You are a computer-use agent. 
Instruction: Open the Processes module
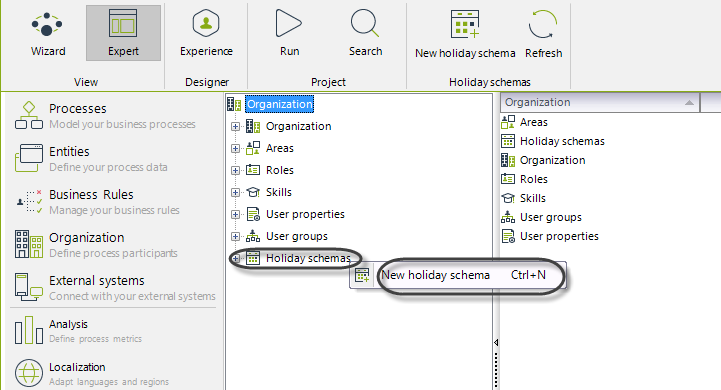point(114,115)
